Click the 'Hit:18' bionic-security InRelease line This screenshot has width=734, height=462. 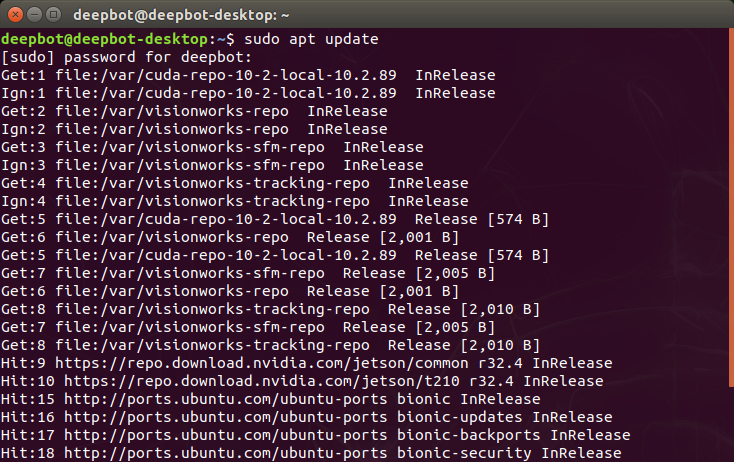point(311,453)
